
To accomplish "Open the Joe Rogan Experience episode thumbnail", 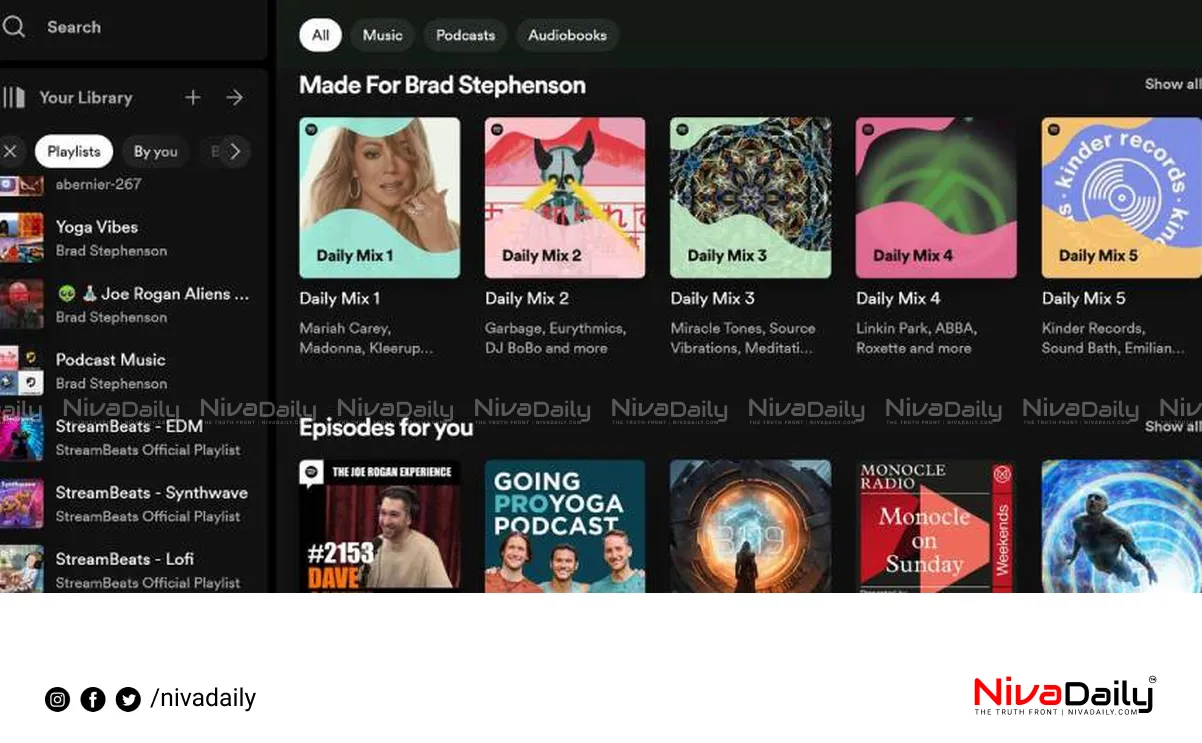I will (380, 526).
